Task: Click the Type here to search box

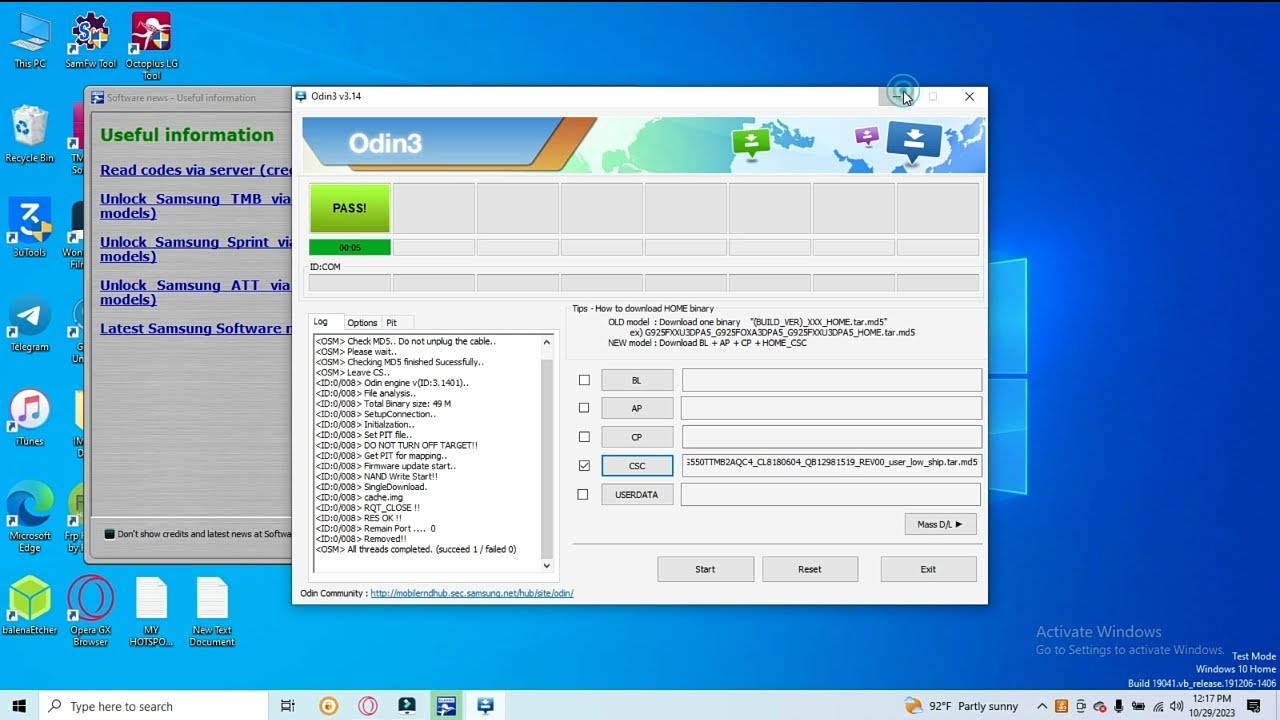Action: [x=153, y=706]
